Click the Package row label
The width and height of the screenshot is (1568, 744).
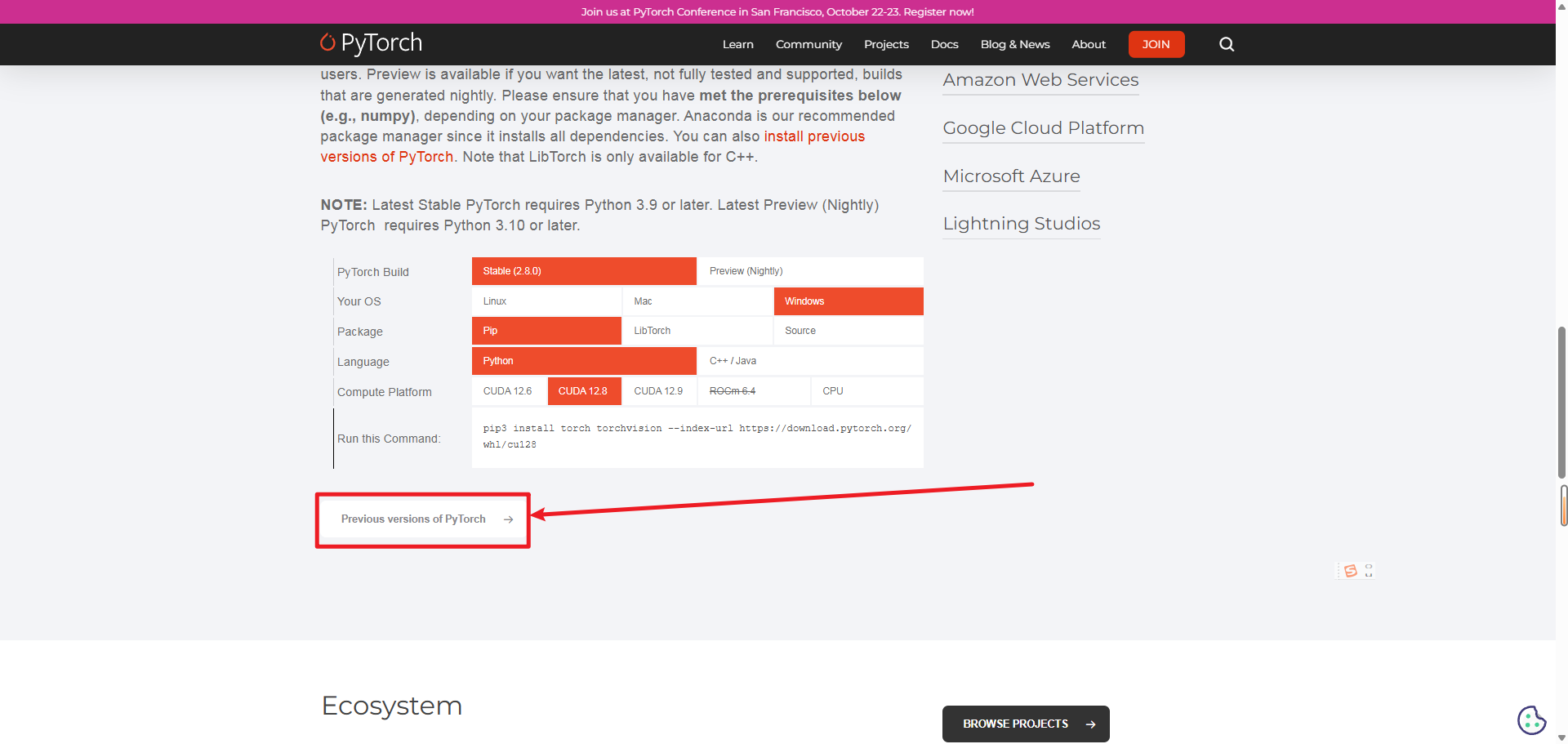click(360, 332)
